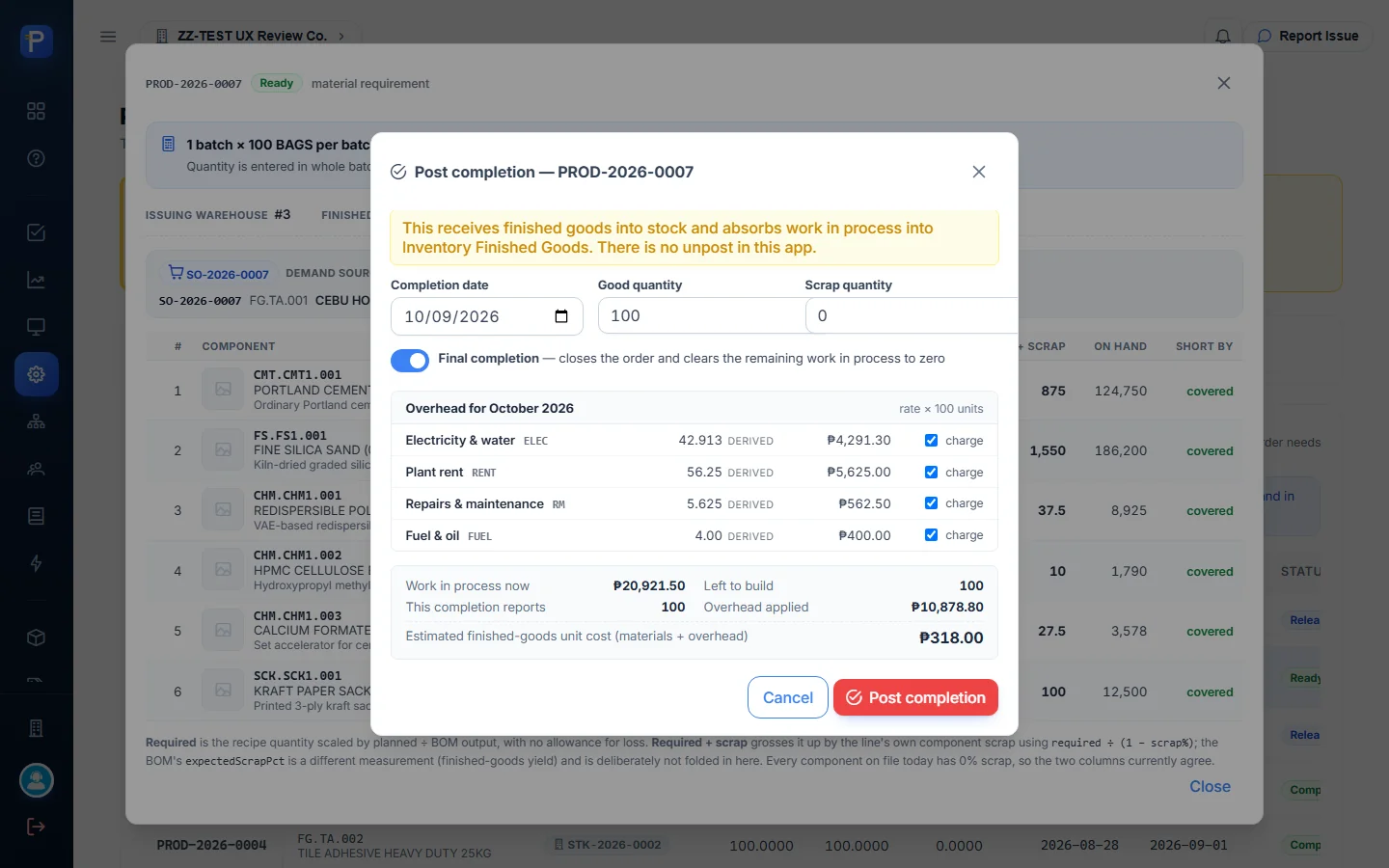Click the Kraft Paper Sack component thumbnail
This screenshot has width=1389, height=868.
tap(223, 691)
